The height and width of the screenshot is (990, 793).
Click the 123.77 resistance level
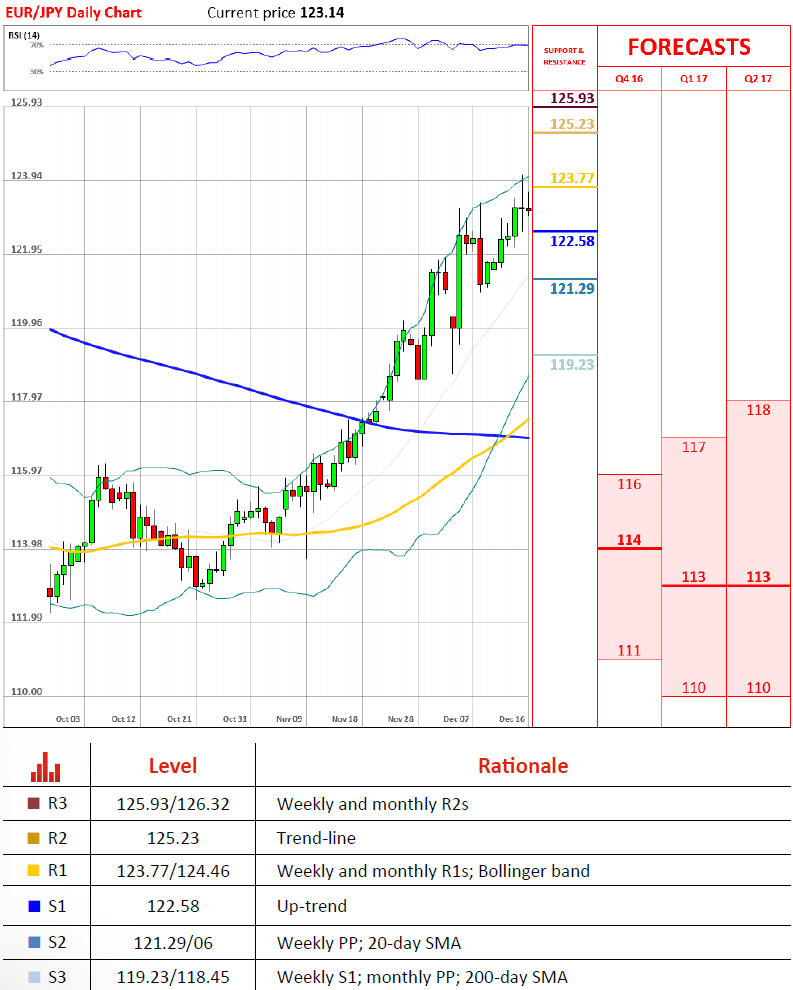(572, 178)
